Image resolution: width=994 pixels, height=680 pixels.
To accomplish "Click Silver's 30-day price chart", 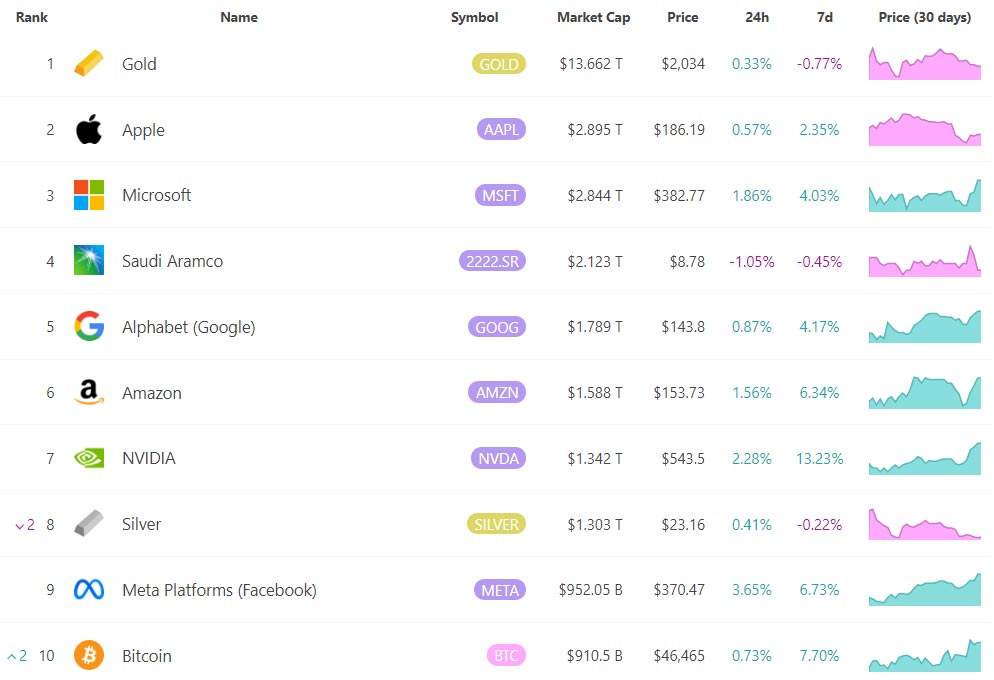I will click(x=925, y=523).
